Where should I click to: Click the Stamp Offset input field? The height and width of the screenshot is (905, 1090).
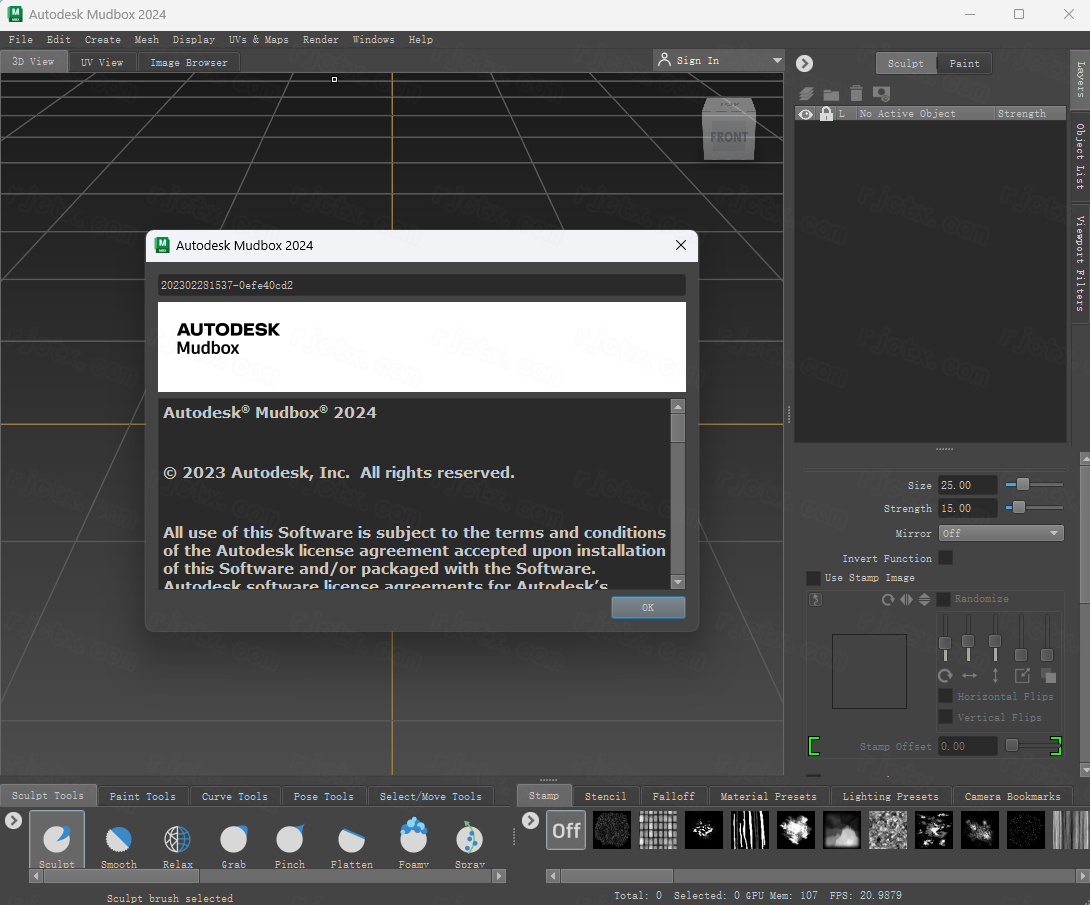pyautogui.click(x=968, y=745)
